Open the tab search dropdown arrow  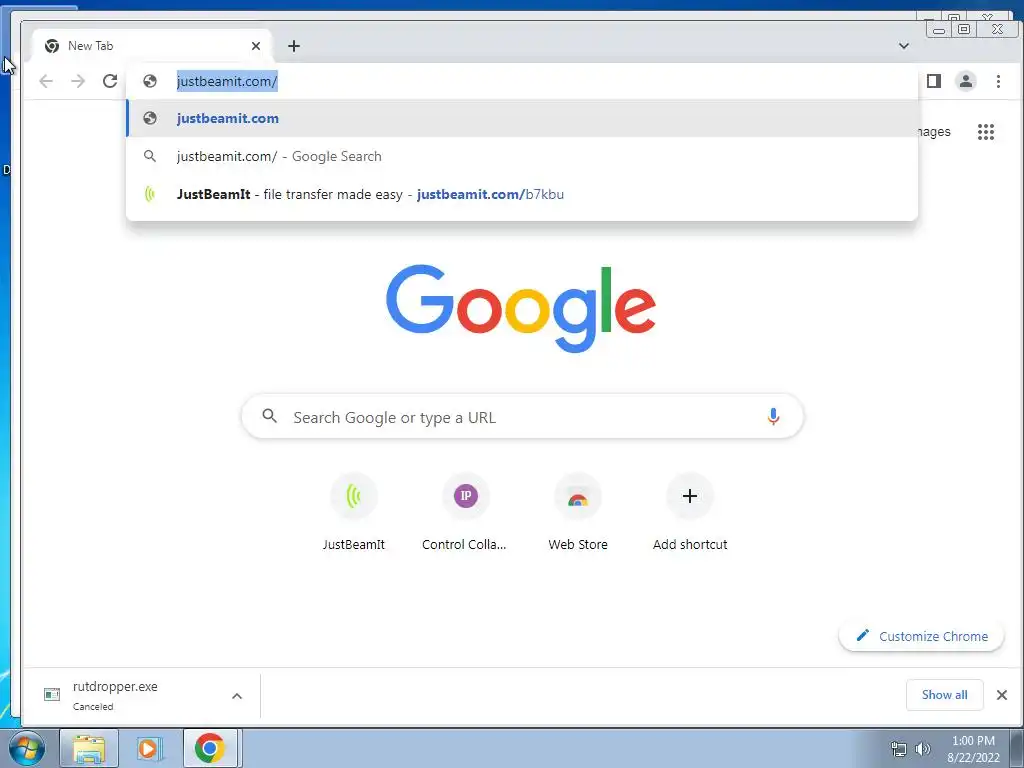coord(904,46)
